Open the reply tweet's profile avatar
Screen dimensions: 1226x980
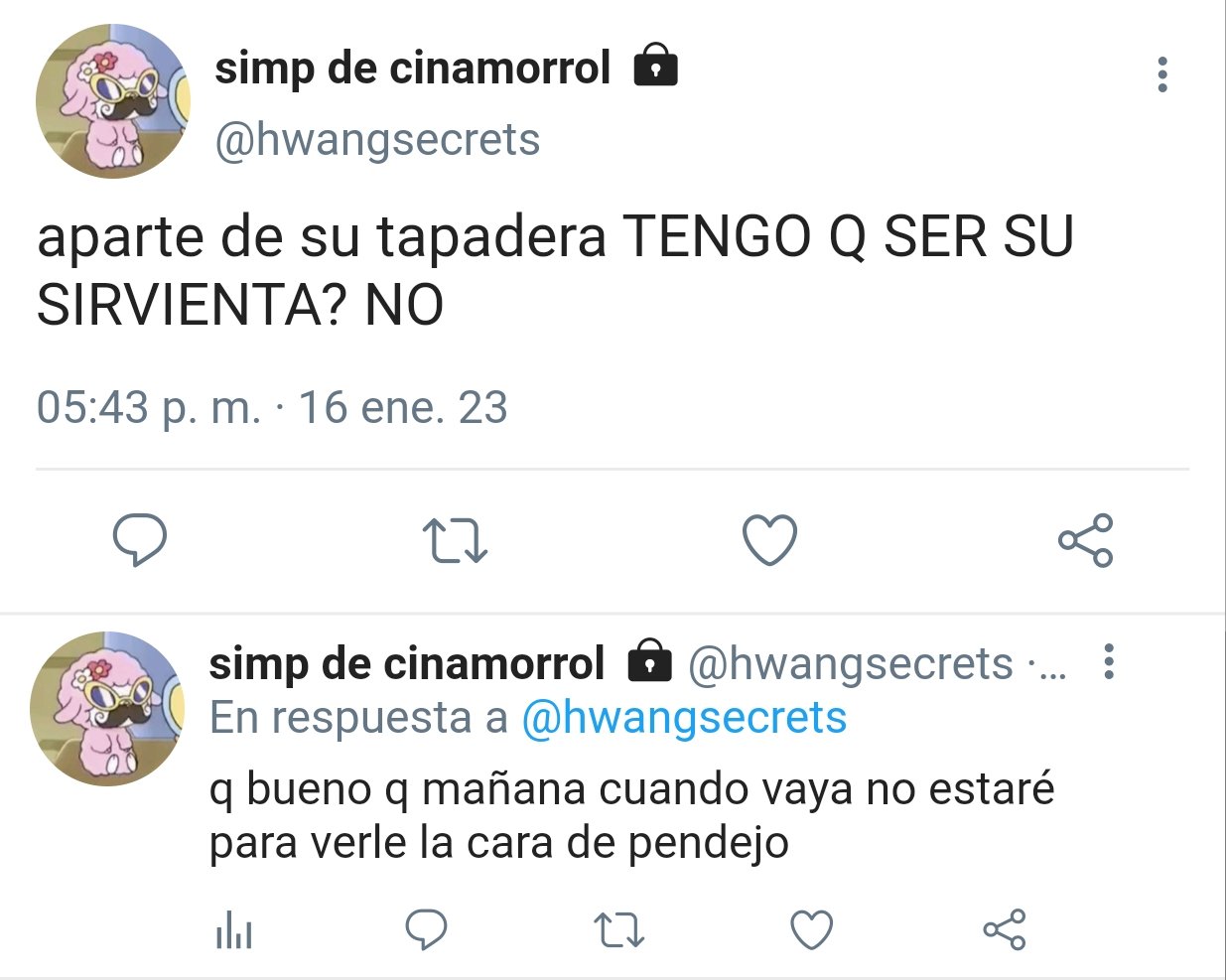108,709
